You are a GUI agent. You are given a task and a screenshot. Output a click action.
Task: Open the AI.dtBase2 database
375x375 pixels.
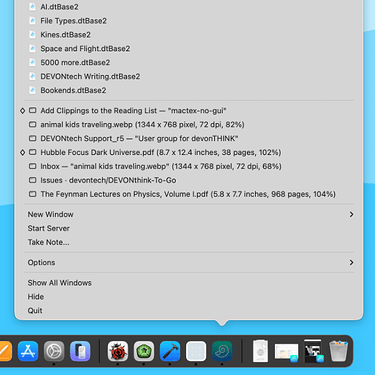[189, 7]
